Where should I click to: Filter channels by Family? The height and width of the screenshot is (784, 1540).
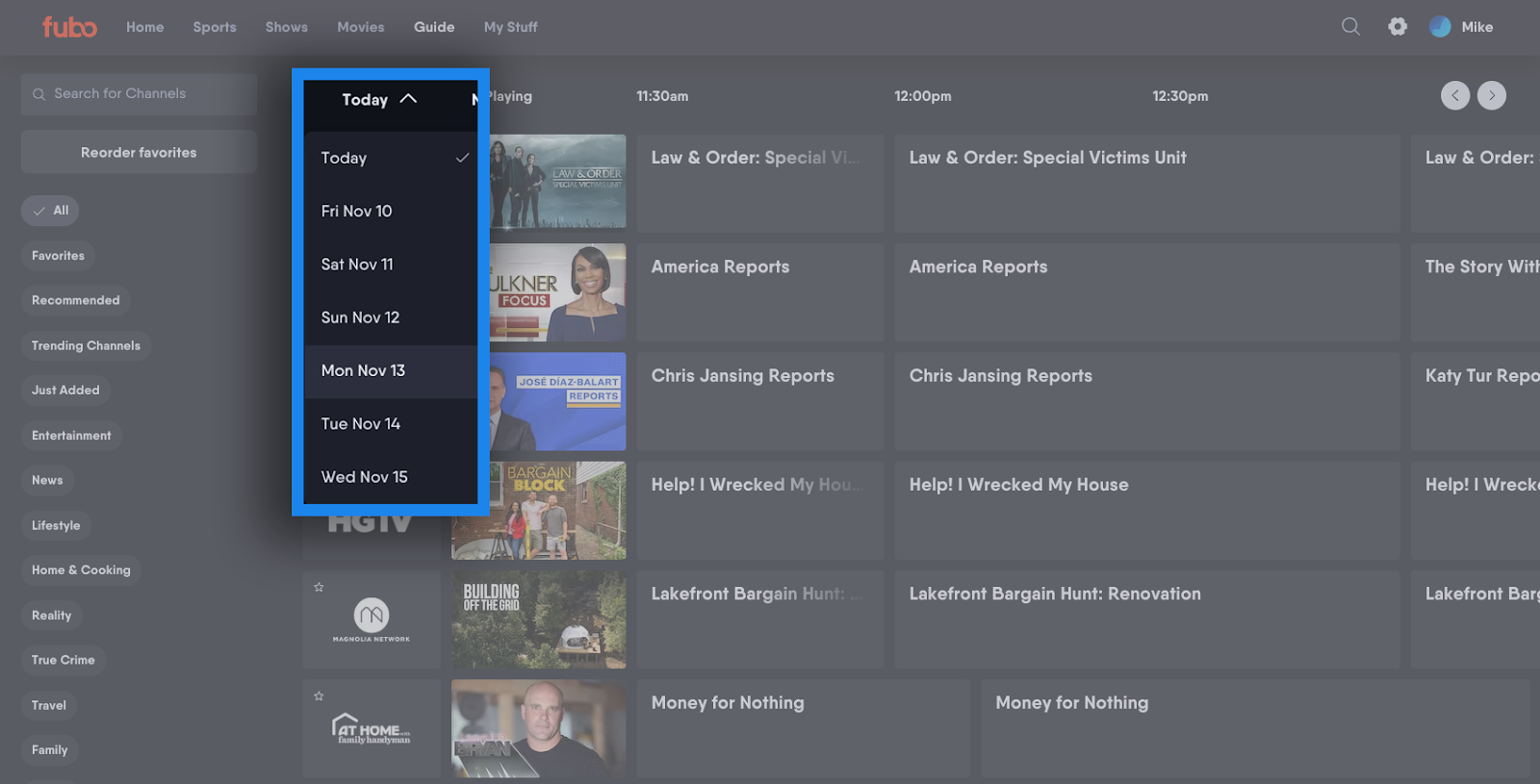49,750
